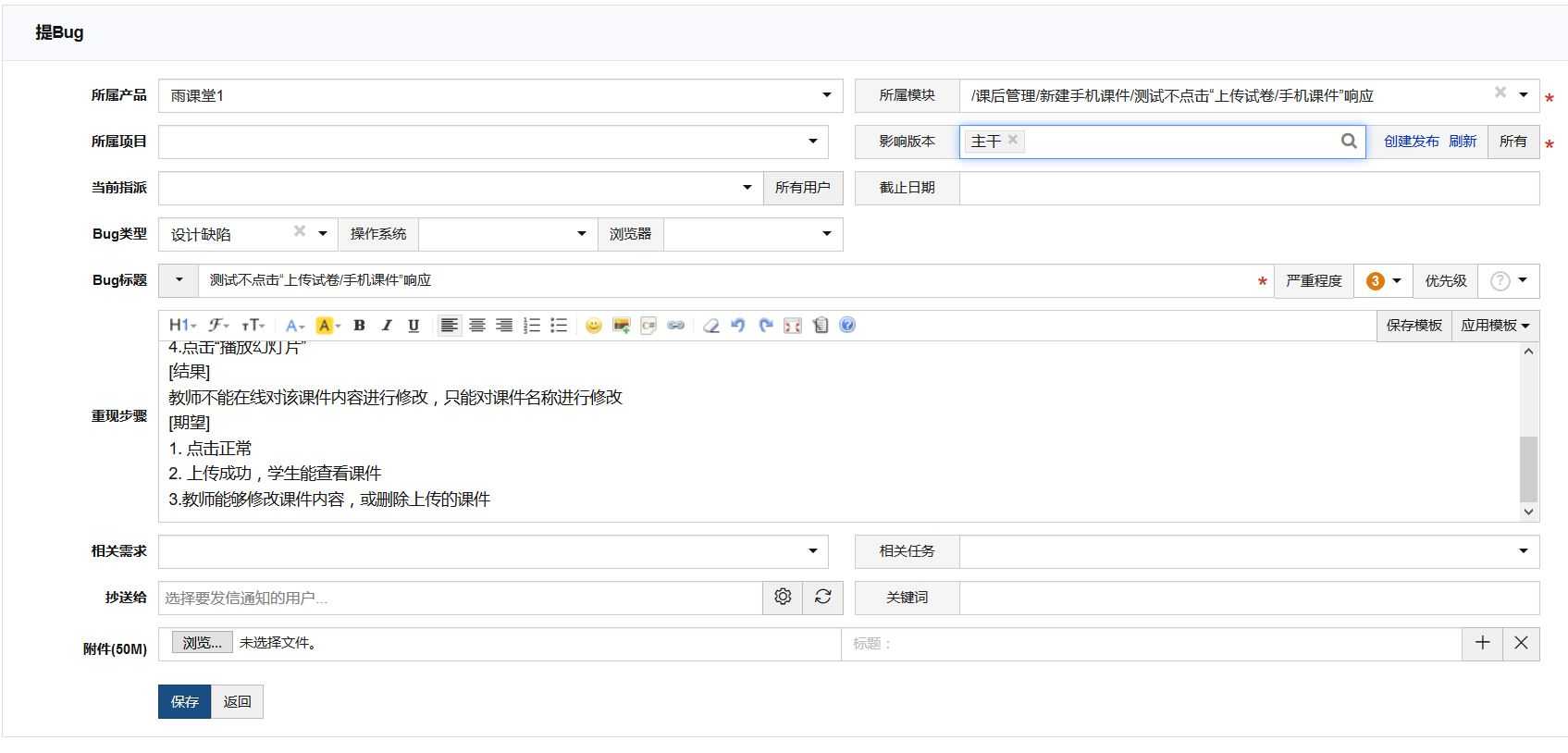Insert an emoticon smiley
Viewport: 1568px width, 753px height.
pyautogui.click(x=594, y=325)
